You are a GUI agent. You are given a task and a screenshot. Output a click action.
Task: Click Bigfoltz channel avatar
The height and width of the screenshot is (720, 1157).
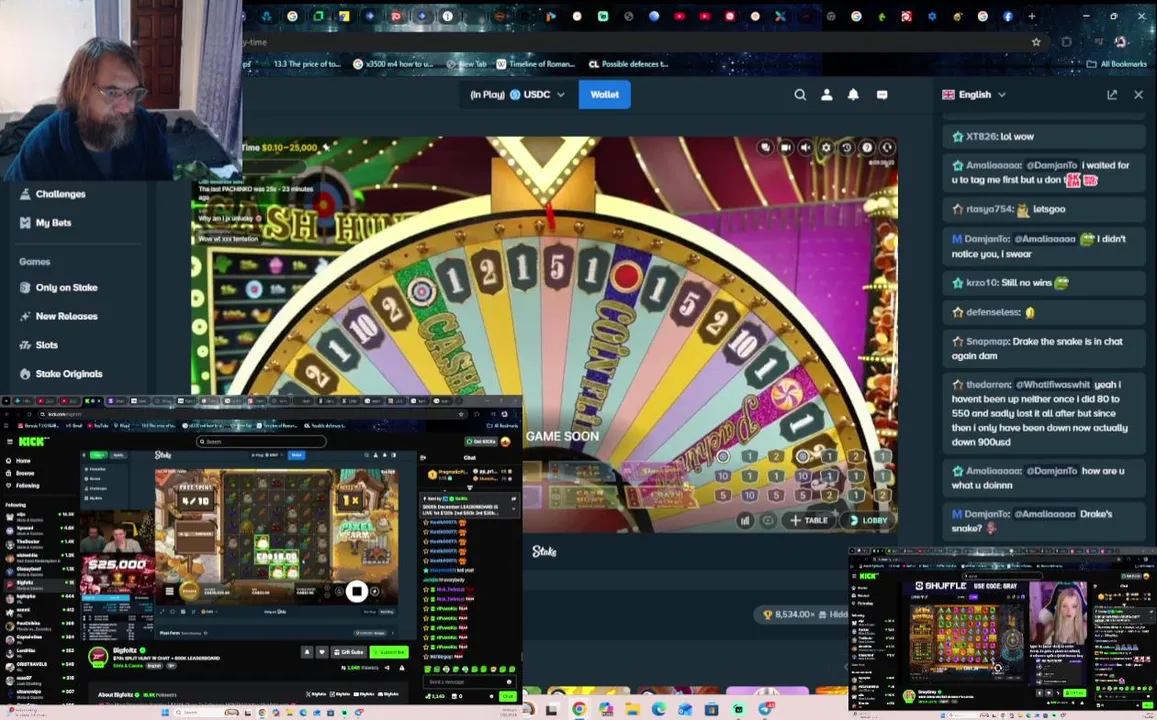[98, 656]
